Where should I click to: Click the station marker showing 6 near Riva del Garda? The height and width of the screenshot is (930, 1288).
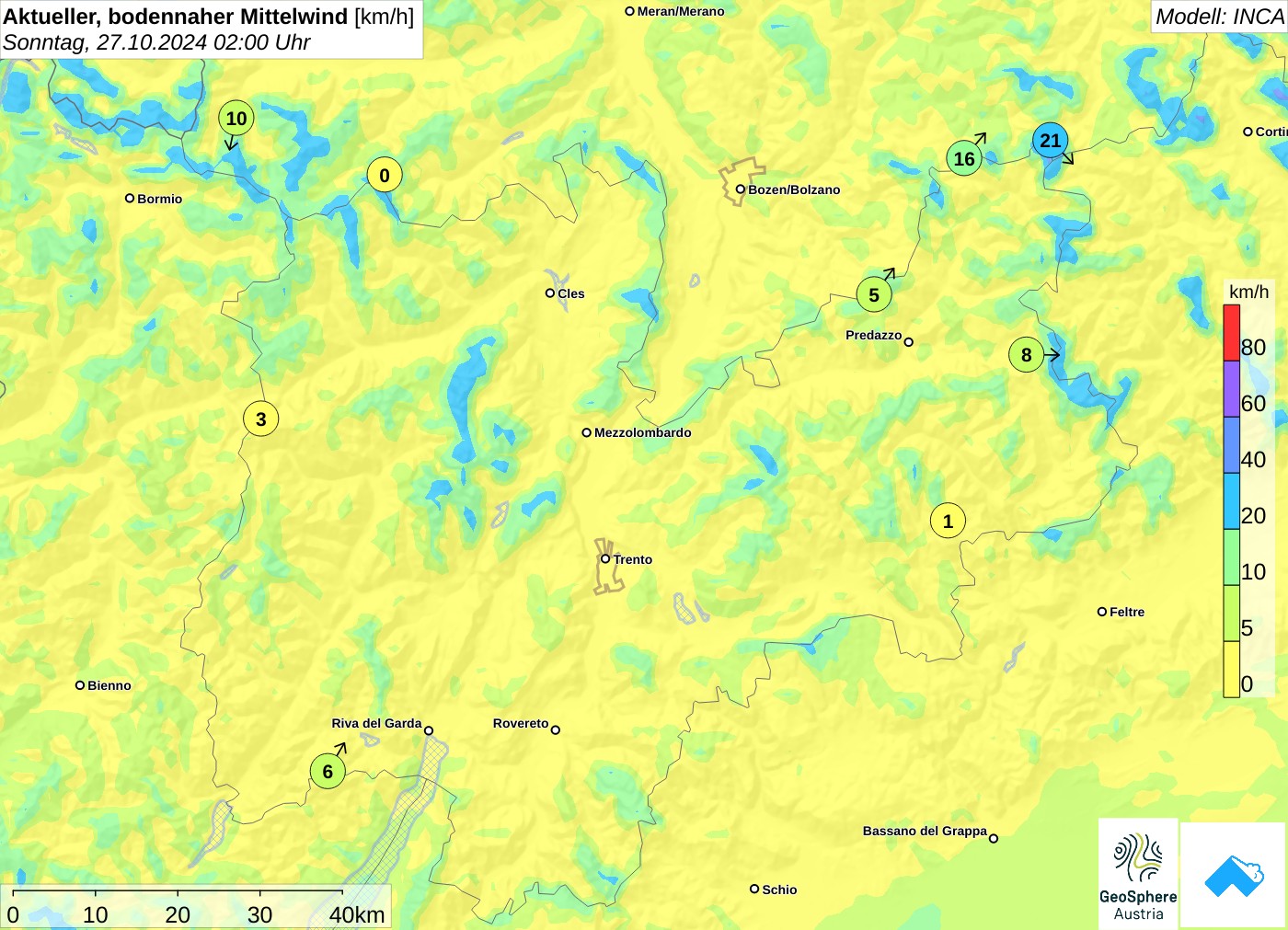tap(328, 771)
